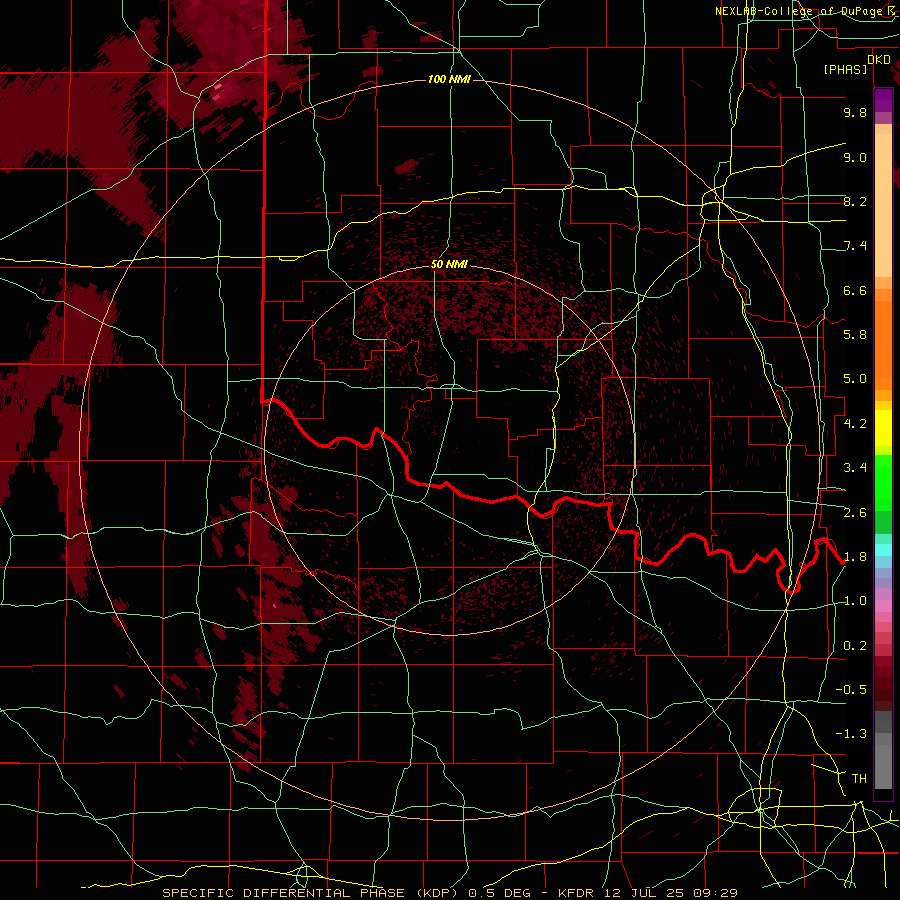
Task: Click the -1.3 value on color scale
Action: [851, 734]
